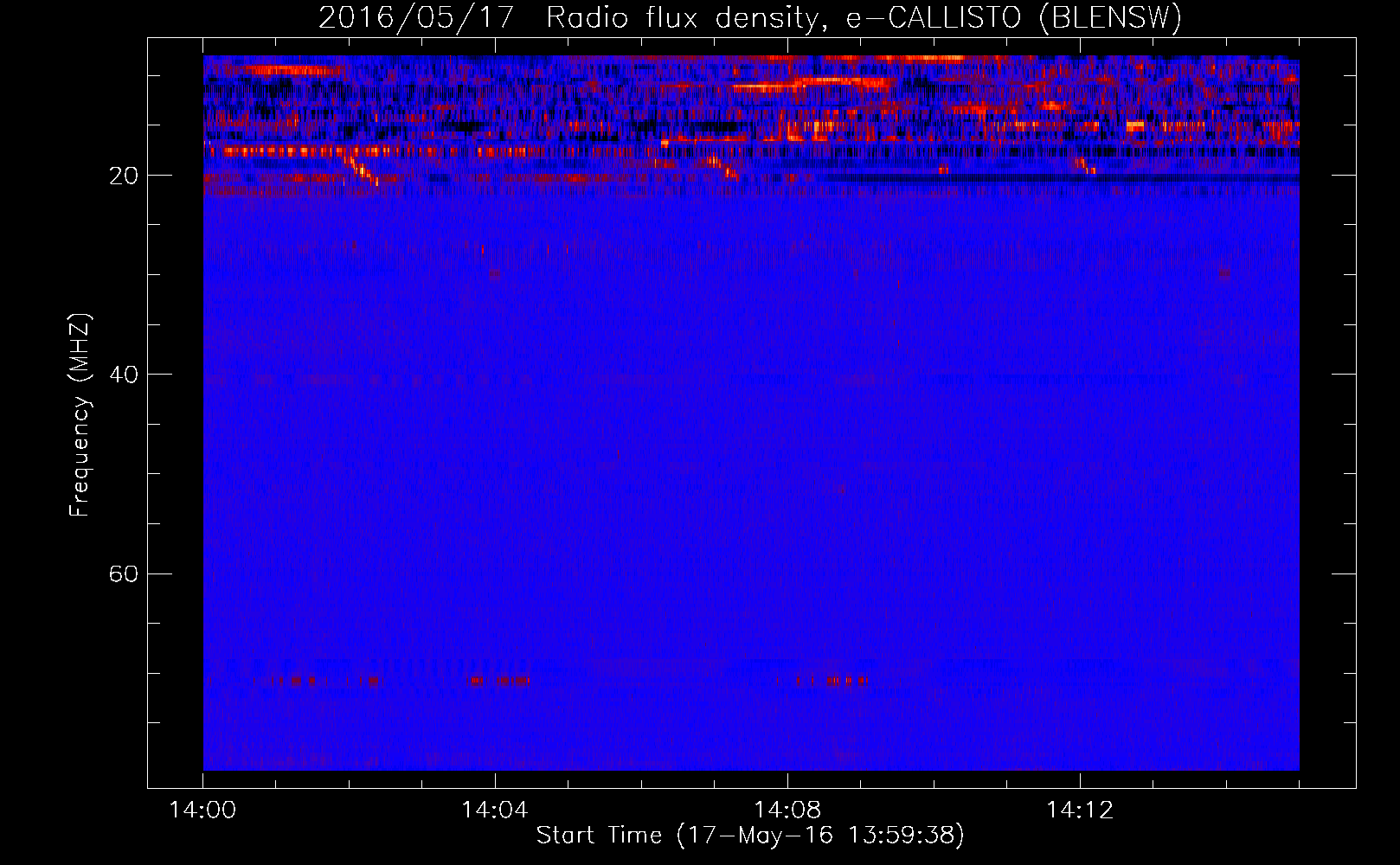The width and height of the screenshot is (1400, 865).
Task: Click the '14:00' time axis label
Action: click(x=202, y=811)
